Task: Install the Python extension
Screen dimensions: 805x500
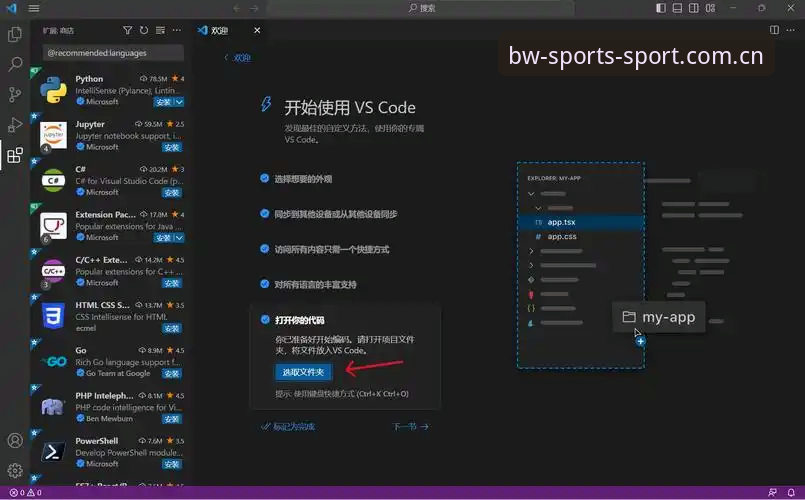Action: pos(164,102)
